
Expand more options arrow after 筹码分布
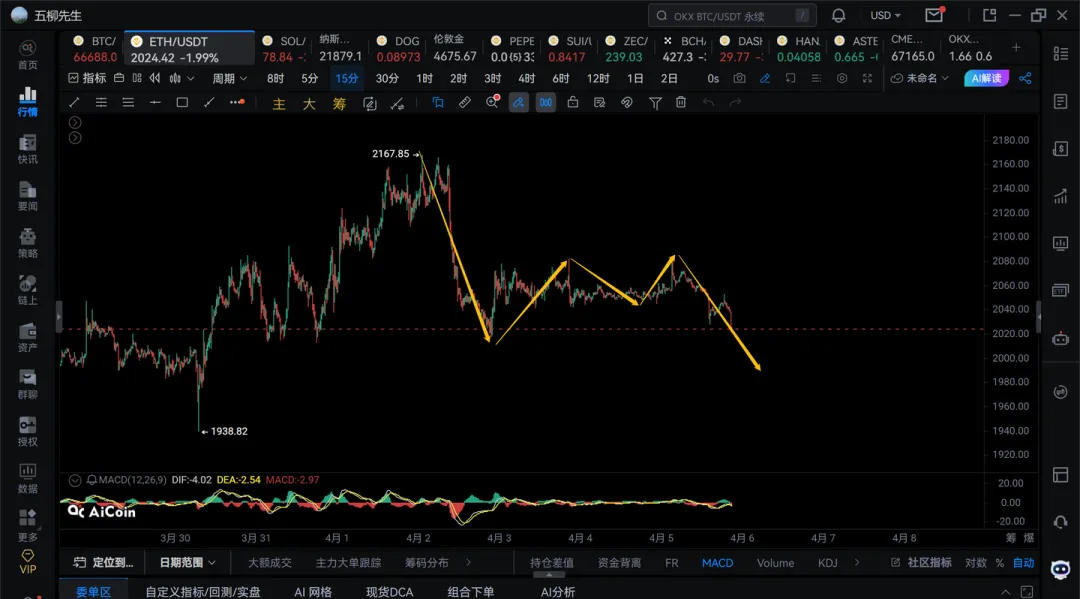coord(468,563)
